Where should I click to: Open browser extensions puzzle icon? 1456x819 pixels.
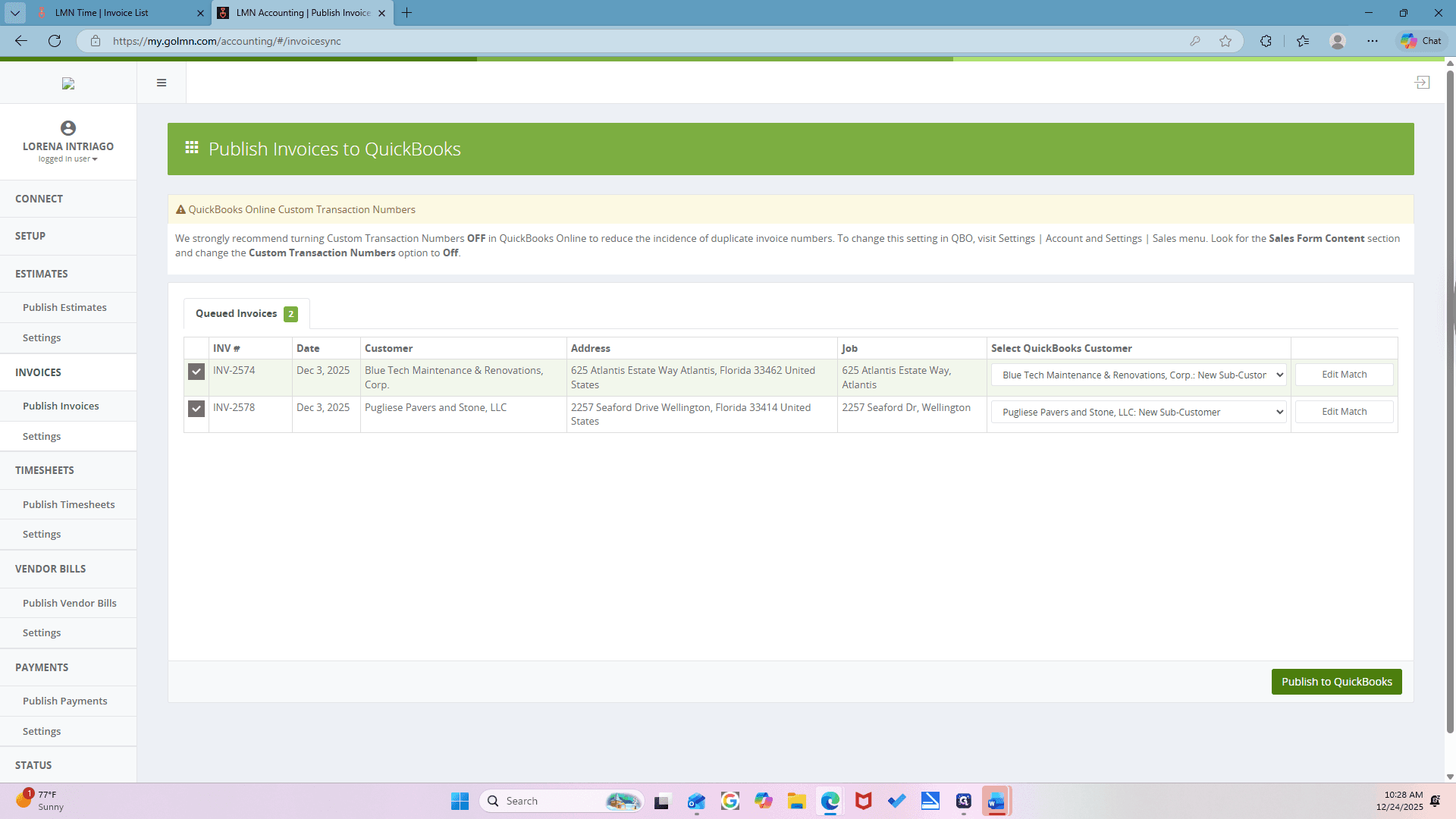[1266, 41]
